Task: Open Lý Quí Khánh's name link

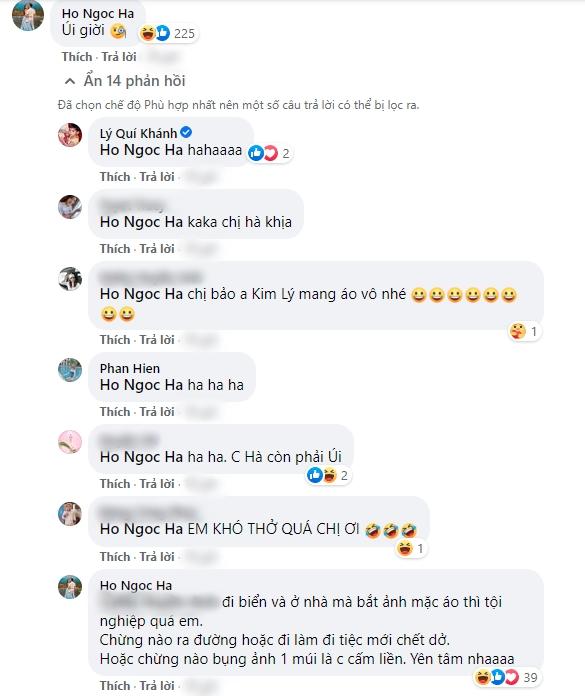Action: pyautogui.click(x=138, y=133)
